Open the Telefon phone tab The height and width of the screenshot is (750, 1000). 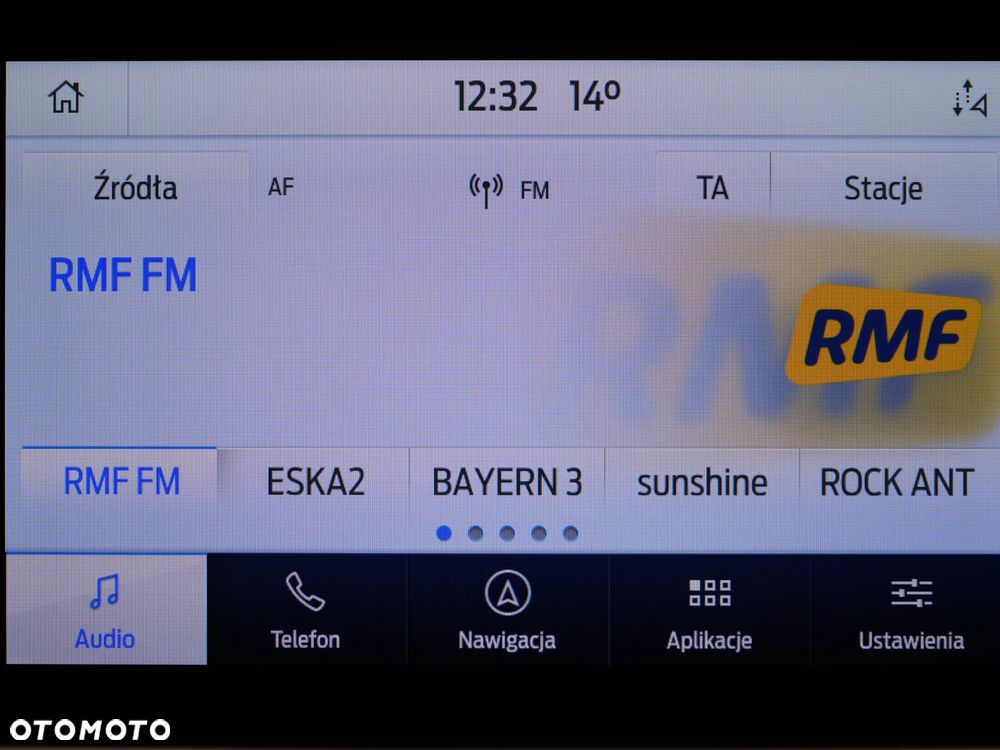coord(306,609)
